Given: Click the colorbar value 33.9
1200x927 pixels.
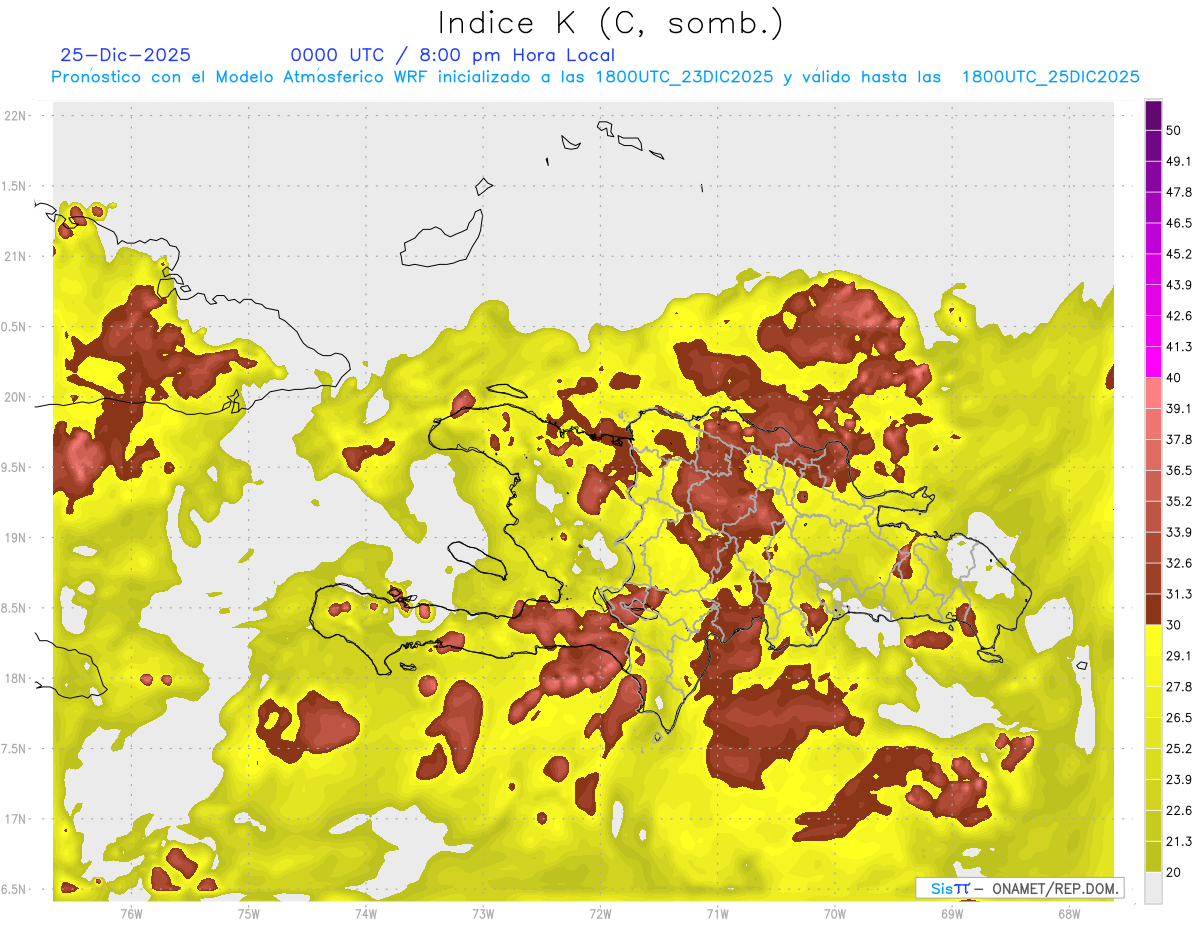Looking at the screenshot, I should (1179, 532).
